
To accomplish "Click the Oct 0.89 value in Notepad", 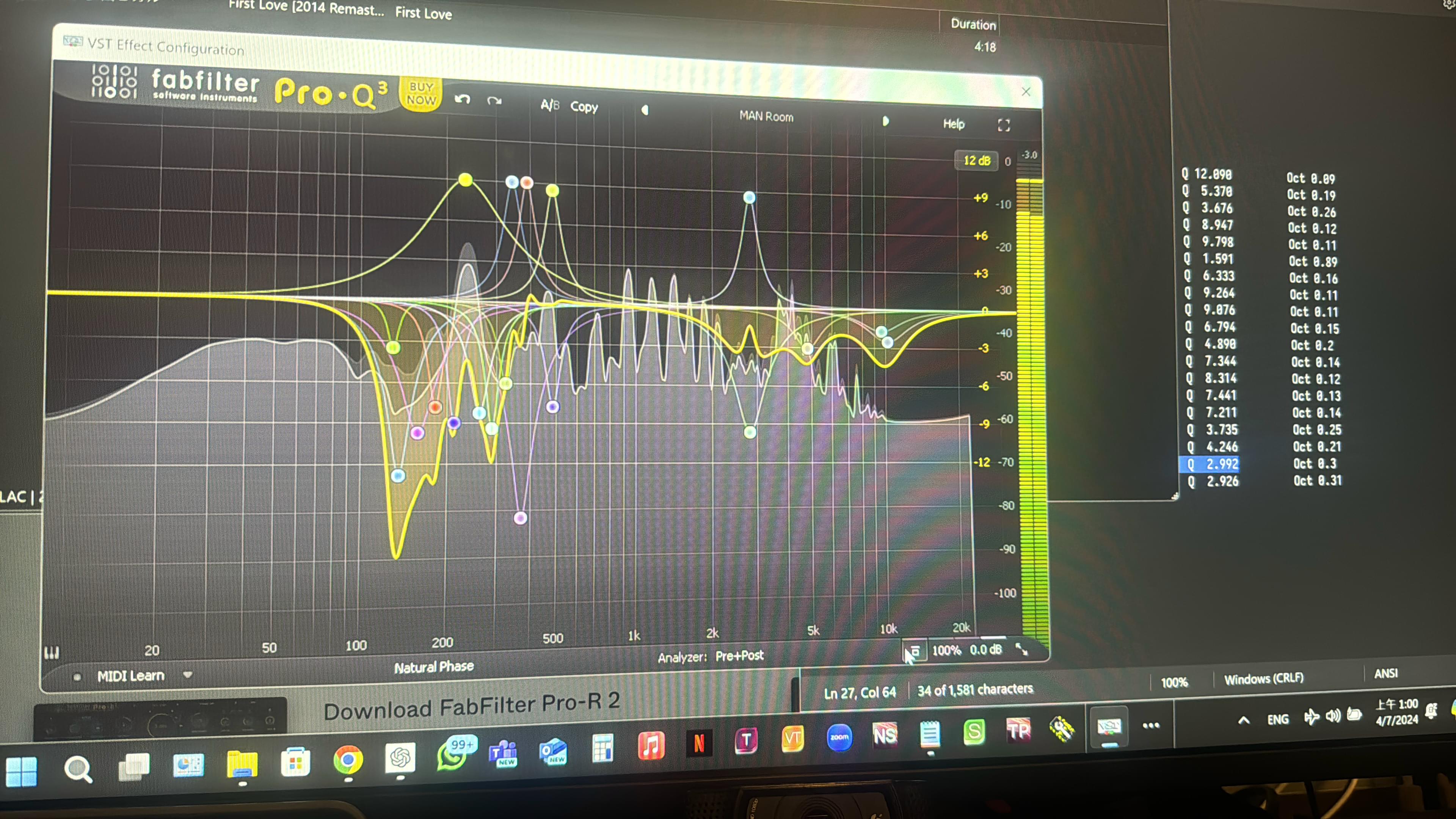I will click(x=1313, y=262).
